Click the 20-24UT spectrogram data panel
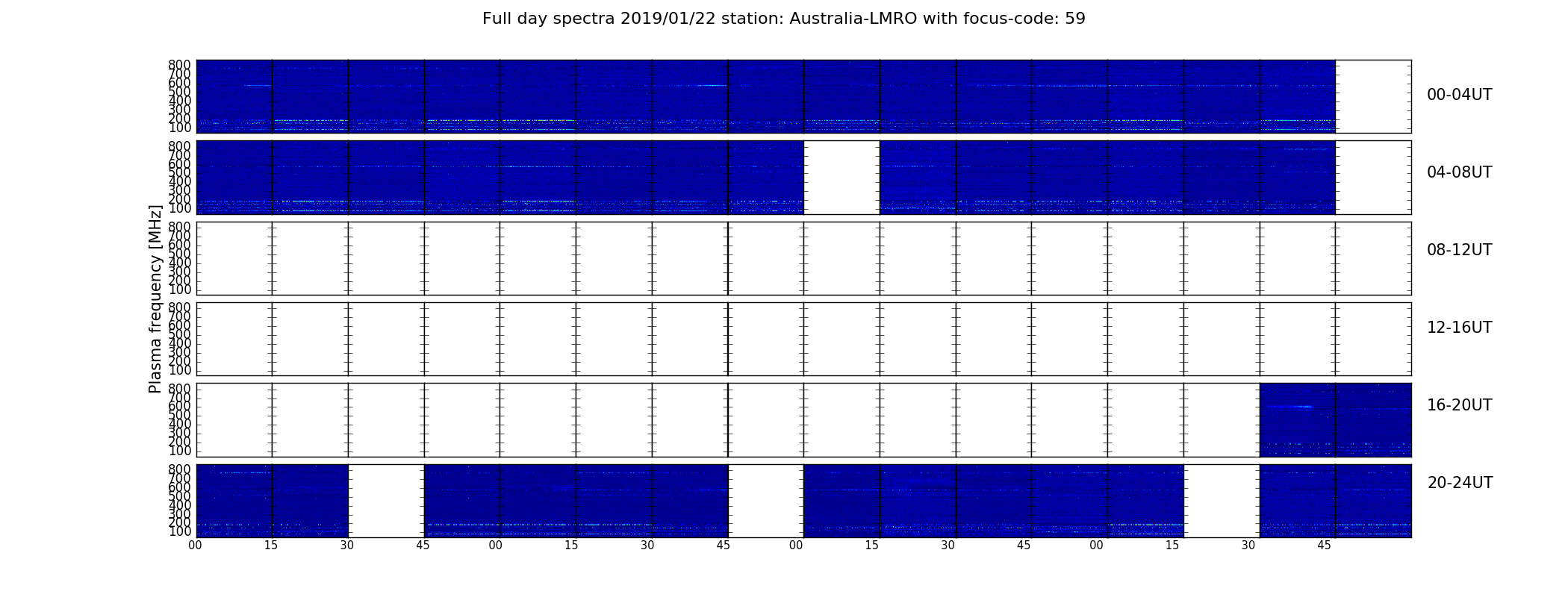 (x=804, y=501)
